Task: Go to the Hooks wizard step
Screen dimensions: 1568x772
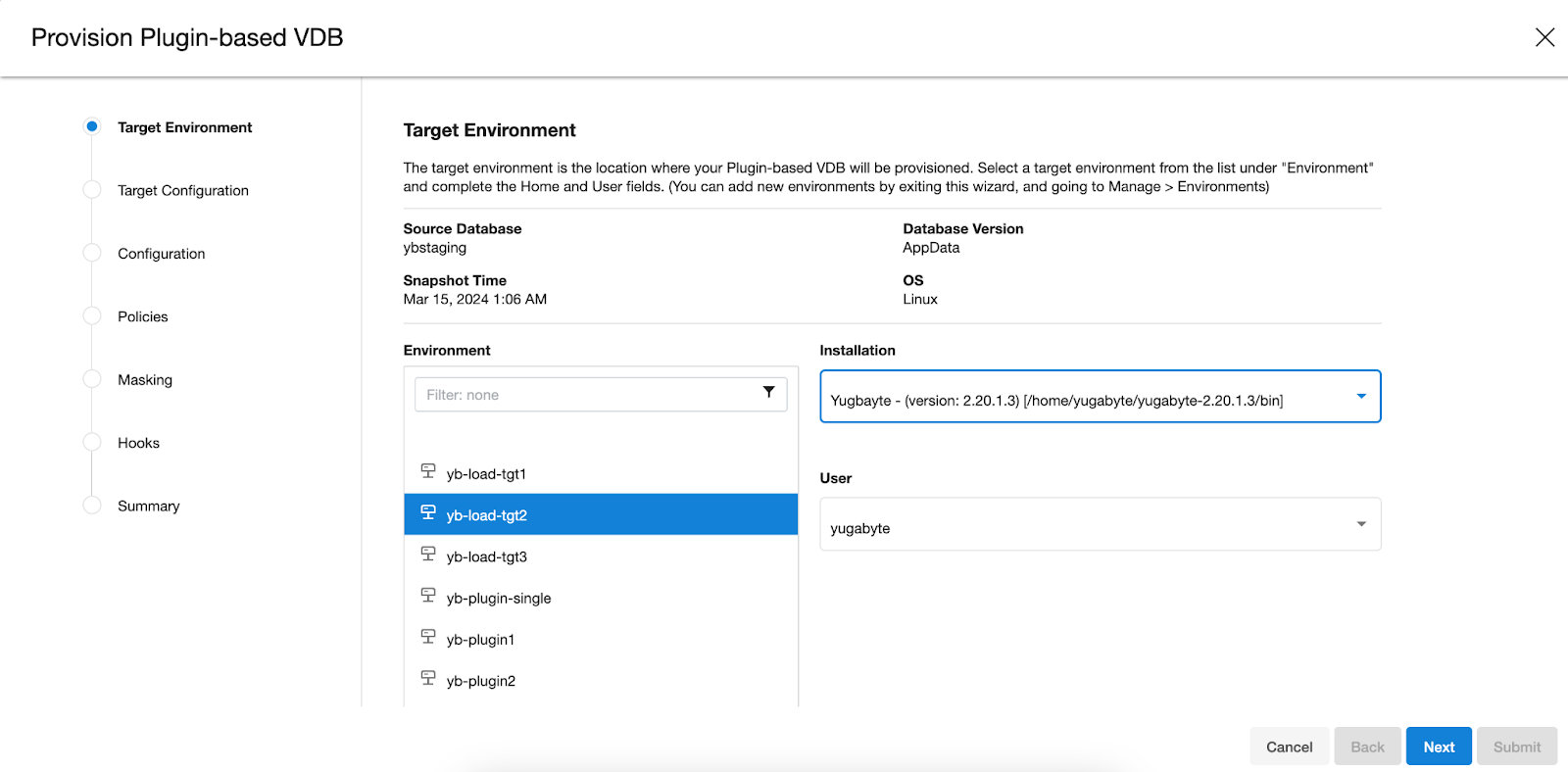Action: coord(138,443)
